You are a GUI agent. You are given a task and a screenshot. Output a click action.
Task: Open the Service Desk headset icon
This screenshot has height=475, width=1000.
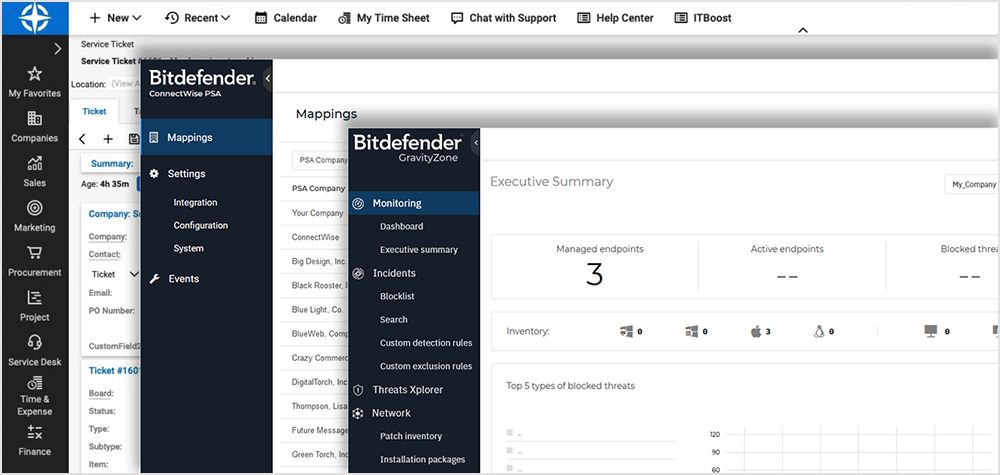[34, 343]
